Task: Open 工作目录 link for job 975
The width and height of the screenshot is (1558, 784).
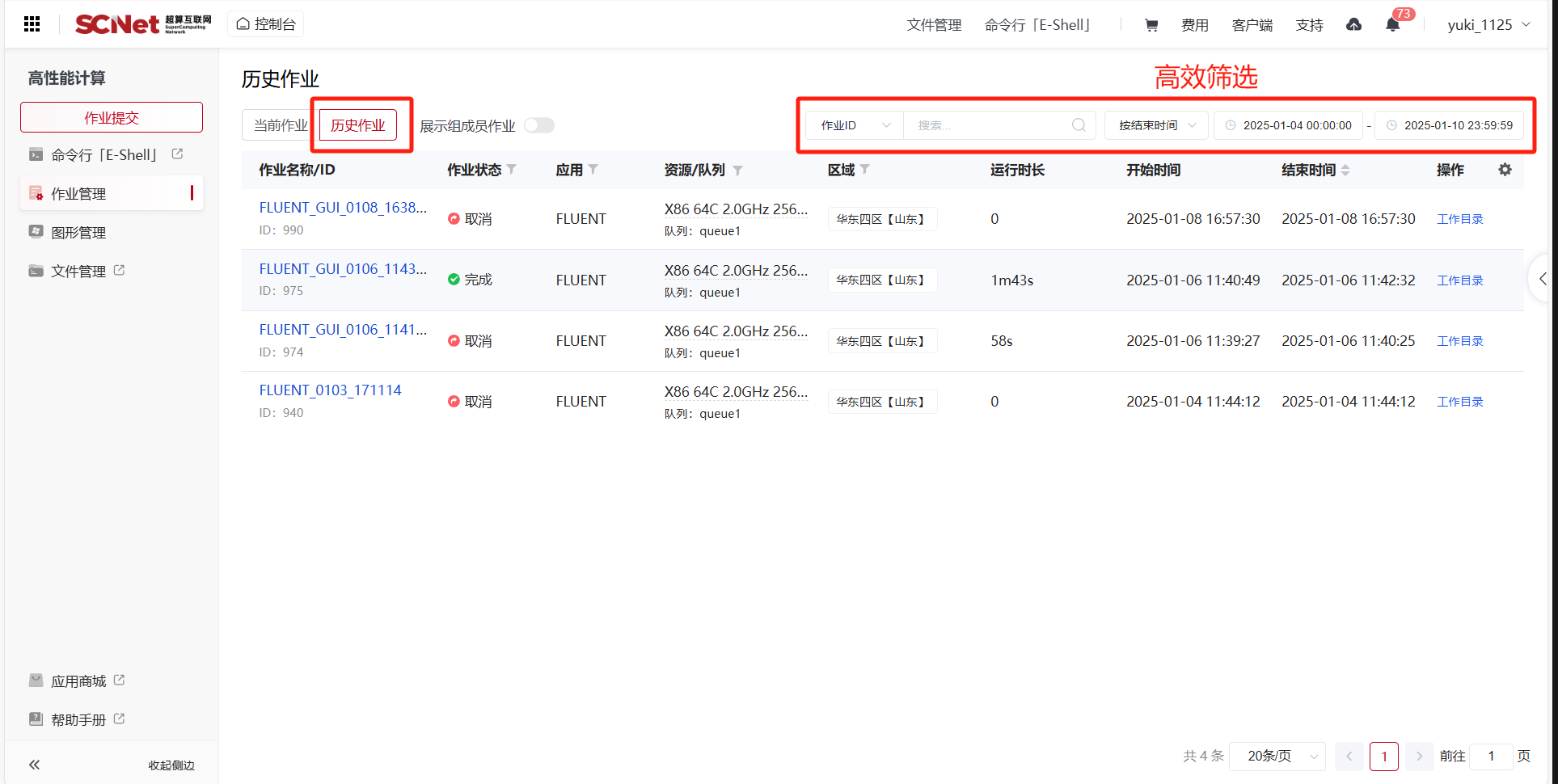Action: click(1459, 280)
